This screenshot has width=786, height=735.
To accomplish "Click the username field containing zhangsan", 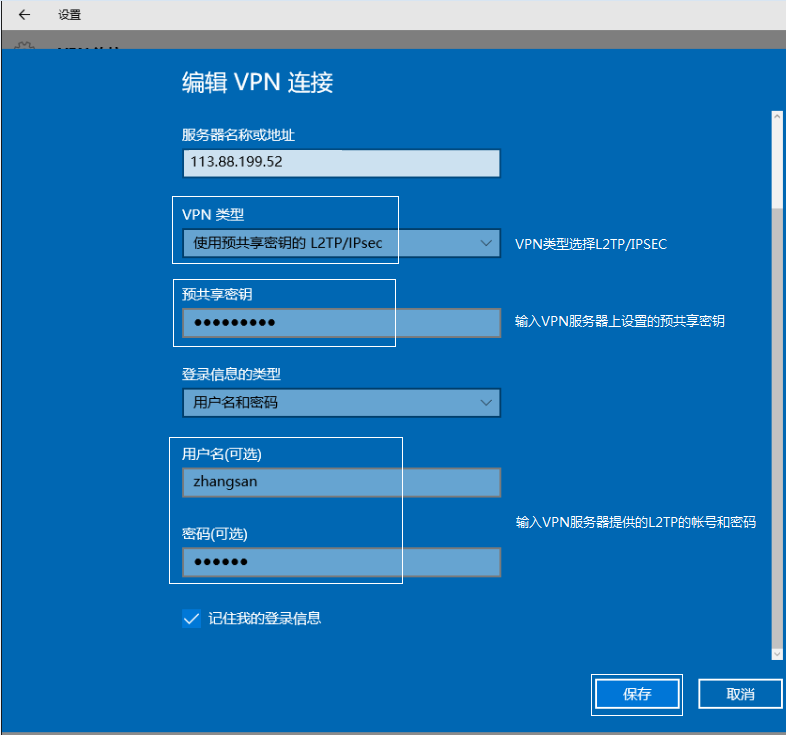I will (341, 482).
